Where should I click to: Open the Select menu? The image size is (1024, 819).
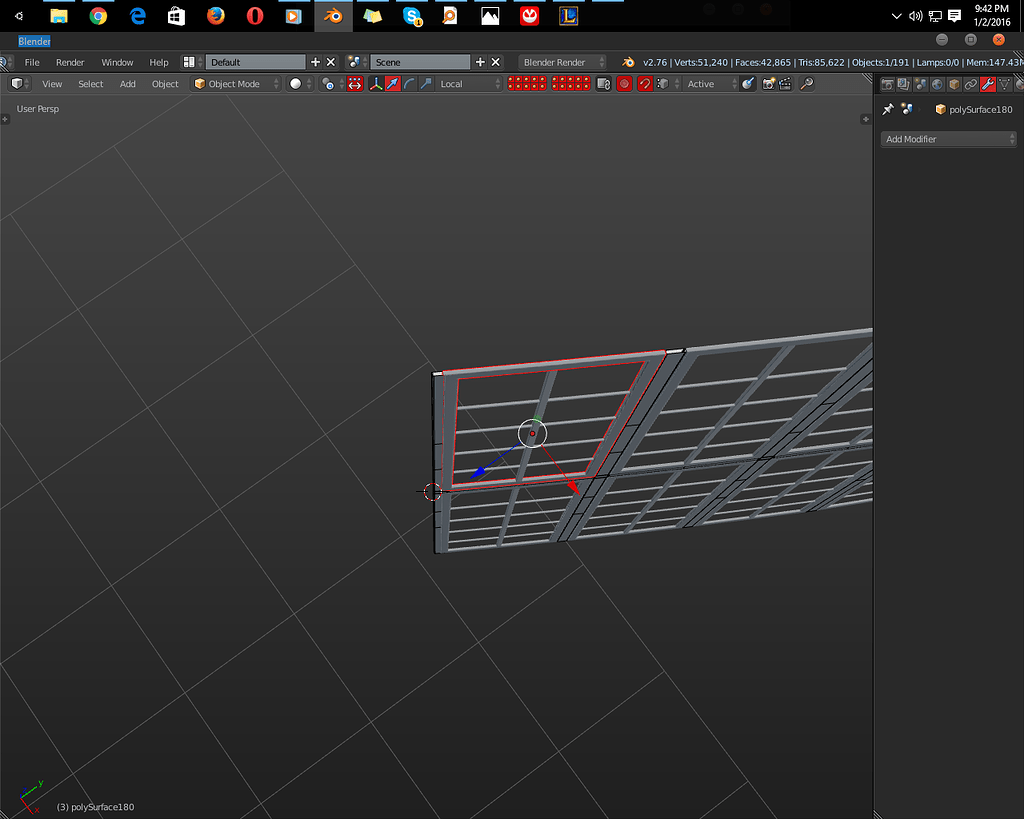[91, 84]
